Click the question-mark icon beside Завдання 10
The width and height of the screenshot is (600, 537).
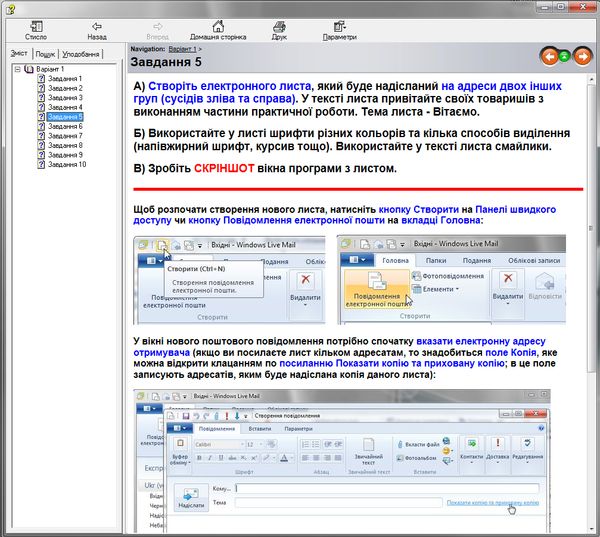[41, 165]
